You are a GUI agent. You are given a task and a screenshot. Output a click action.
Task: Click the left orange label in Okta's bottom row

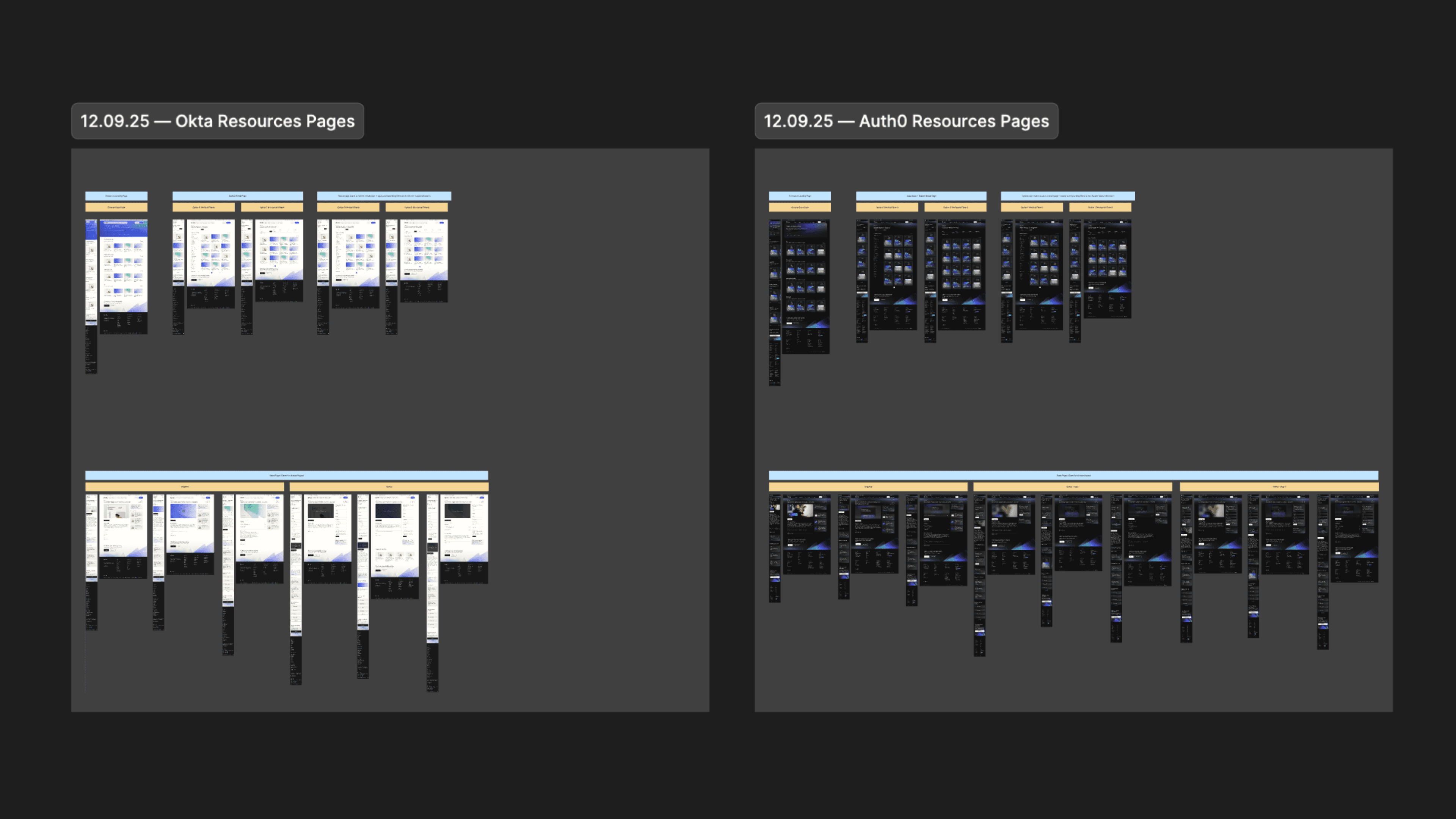[x=184, y=486]
